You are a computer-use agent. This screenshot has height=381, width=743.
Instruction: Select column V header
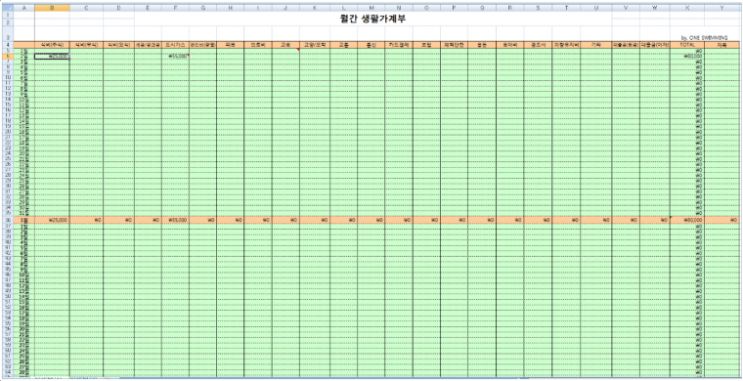[x=625, y=8]
